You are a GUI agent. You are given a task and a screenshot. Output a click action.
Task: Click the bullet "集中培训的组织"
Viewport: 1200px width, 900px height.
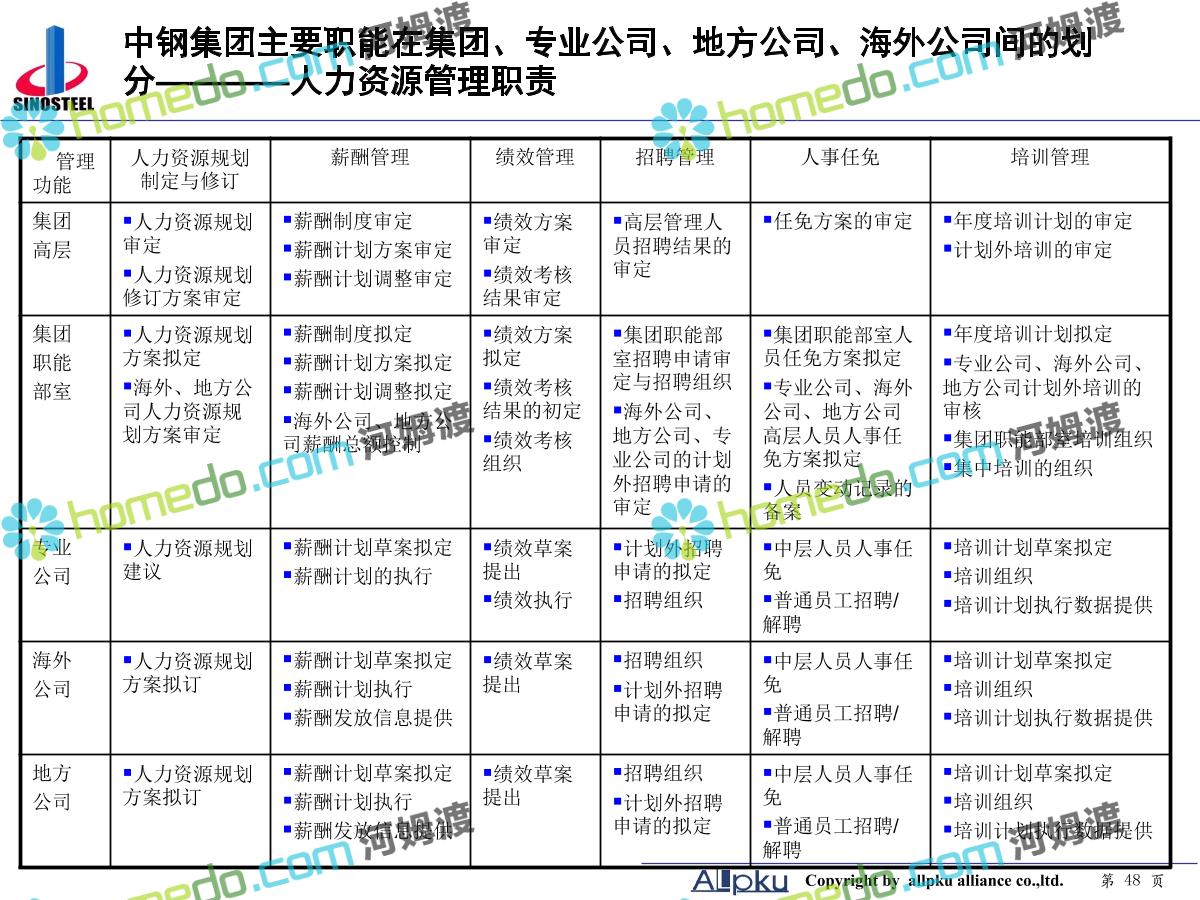tap(1018, 468)
